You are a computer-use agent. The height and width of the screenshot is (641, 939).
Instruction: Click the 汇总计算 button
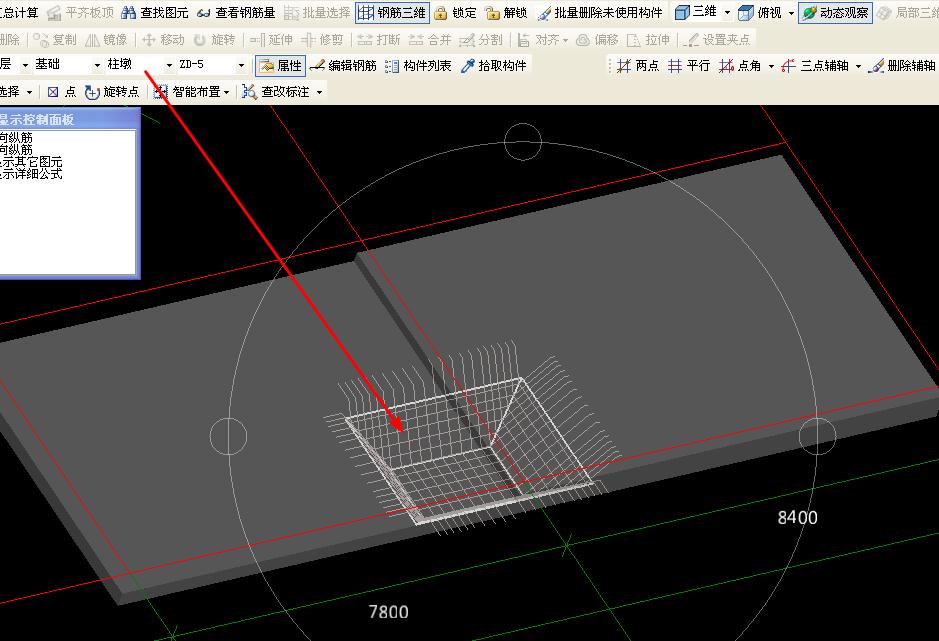[x=19, y=13]
